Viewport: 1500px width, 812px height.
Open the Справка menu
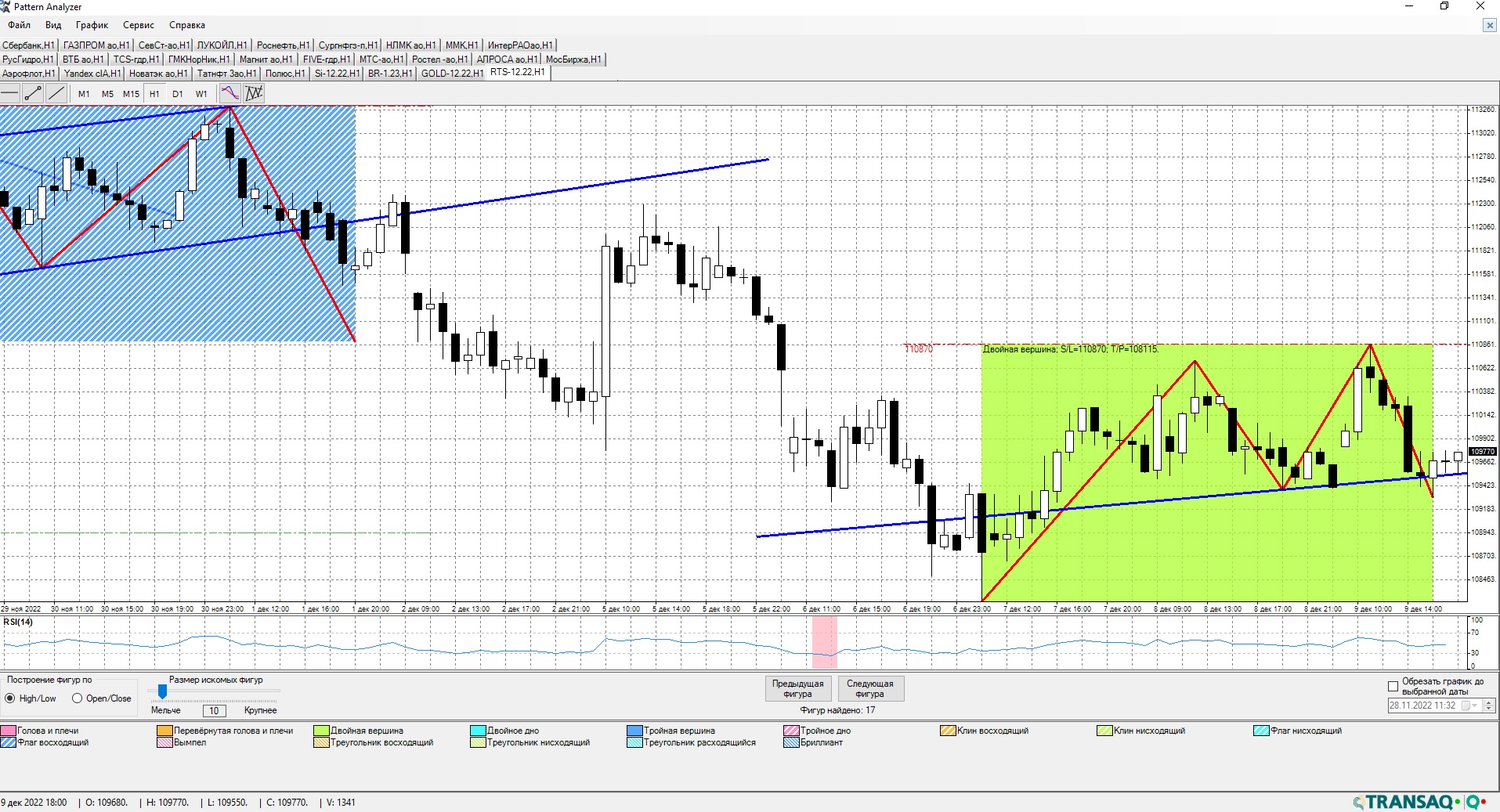tap(187, 25)
